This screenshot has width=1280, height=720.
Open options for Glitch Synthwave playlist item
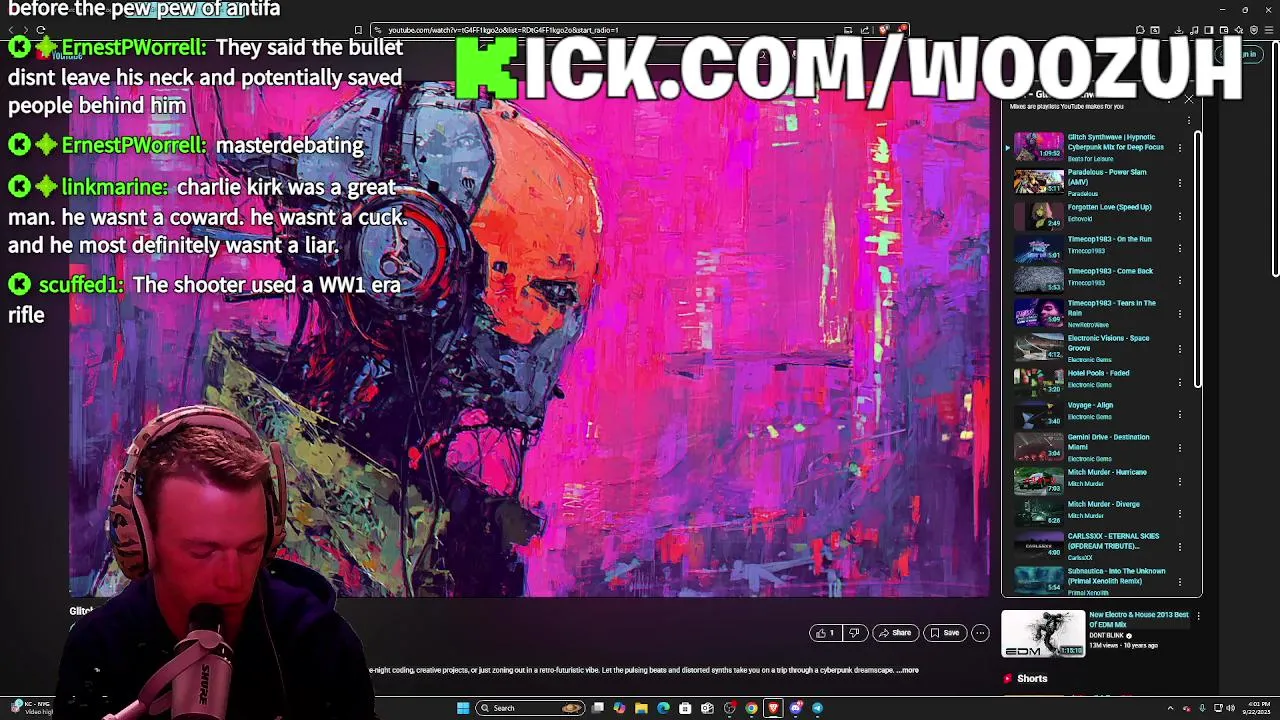tap(1180, 148)
